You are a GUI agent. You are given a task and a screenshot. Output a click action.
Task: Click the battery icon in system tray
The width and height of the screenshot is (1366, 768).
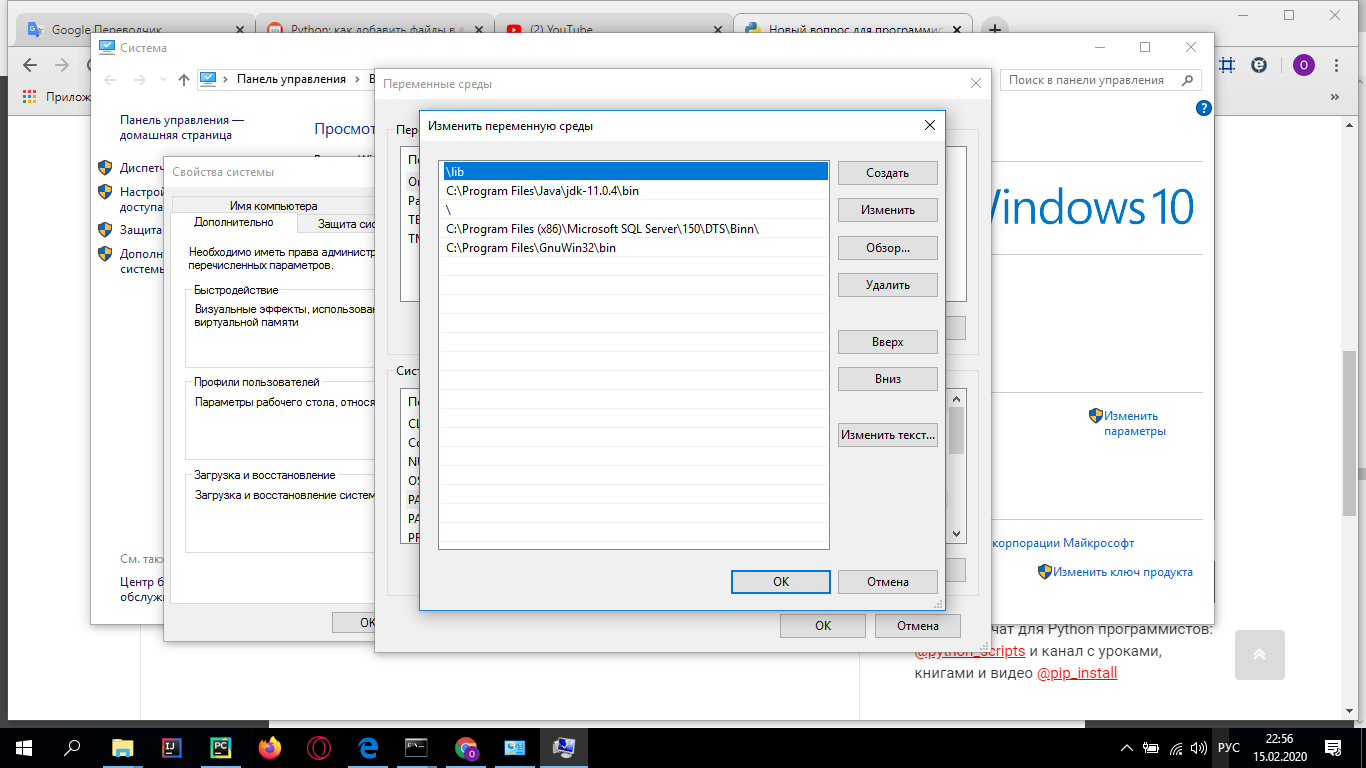[x=1151, y=747]
